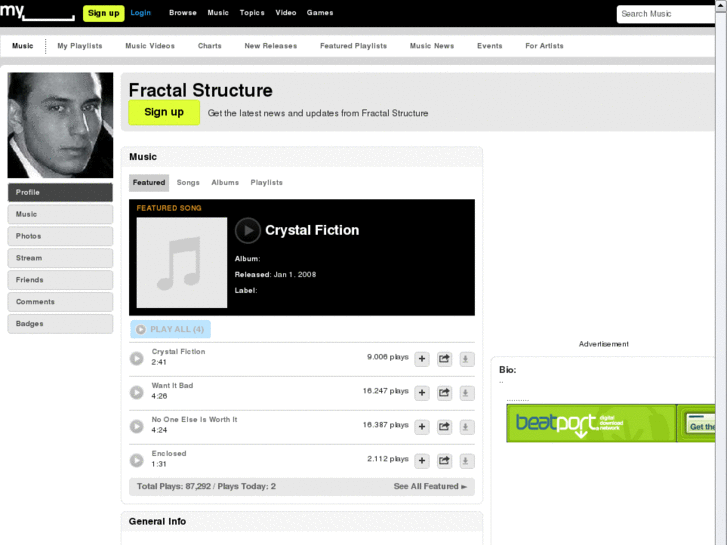Screen dimensions: 727x545
Task: Click the yellow Sign up button beside artist name
Action: click(164, 113)
